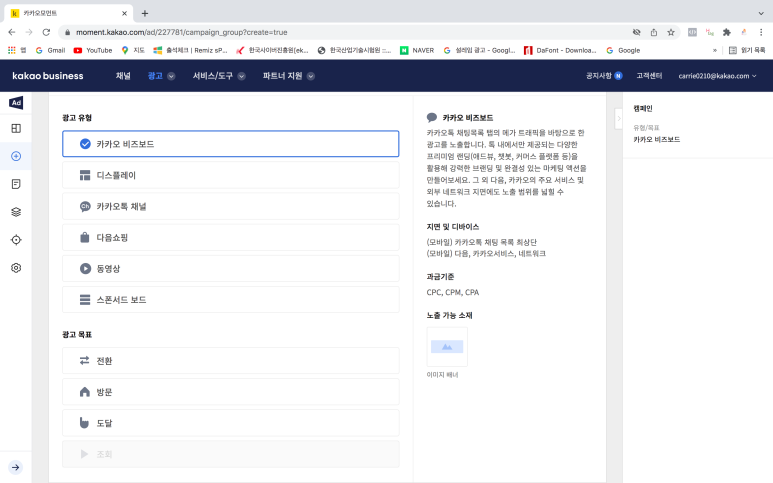773x483 pixels.
Task: Choose the 방문 ad objective
Action: tap(231, 392)
